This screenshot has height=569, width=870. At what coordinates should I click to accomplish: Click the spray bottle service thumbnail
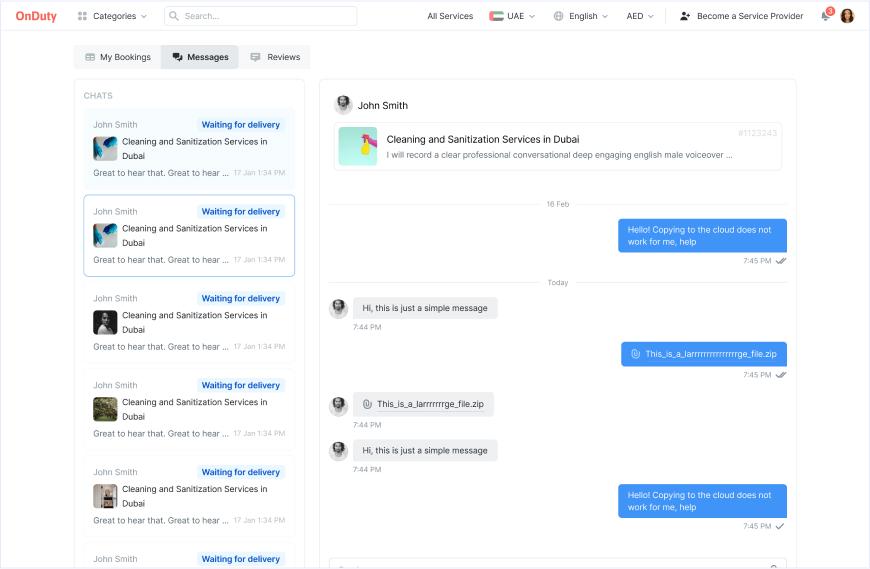(358, 146)
